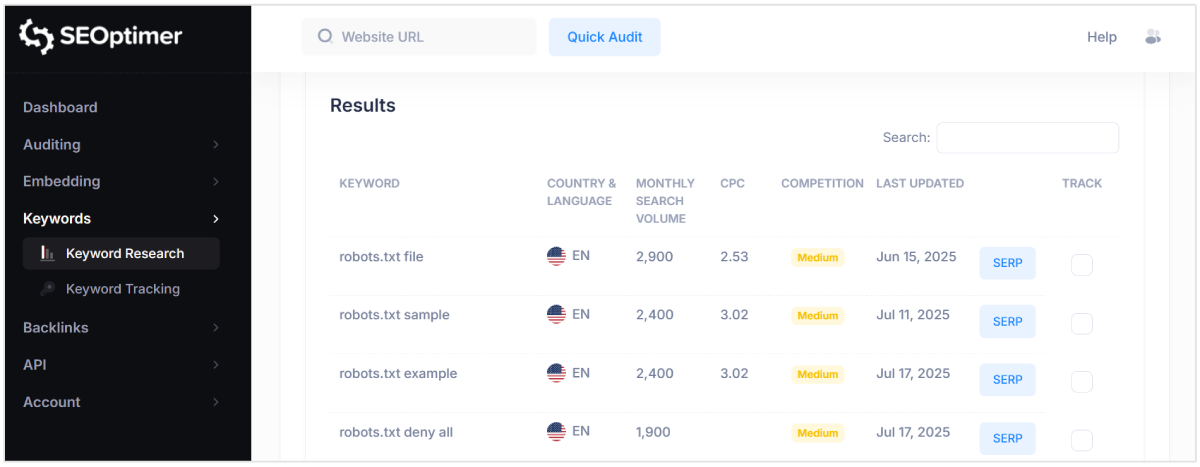Click the Keyword Research bar chart icon
The image size is (1200, 467).
click(47, 254)
